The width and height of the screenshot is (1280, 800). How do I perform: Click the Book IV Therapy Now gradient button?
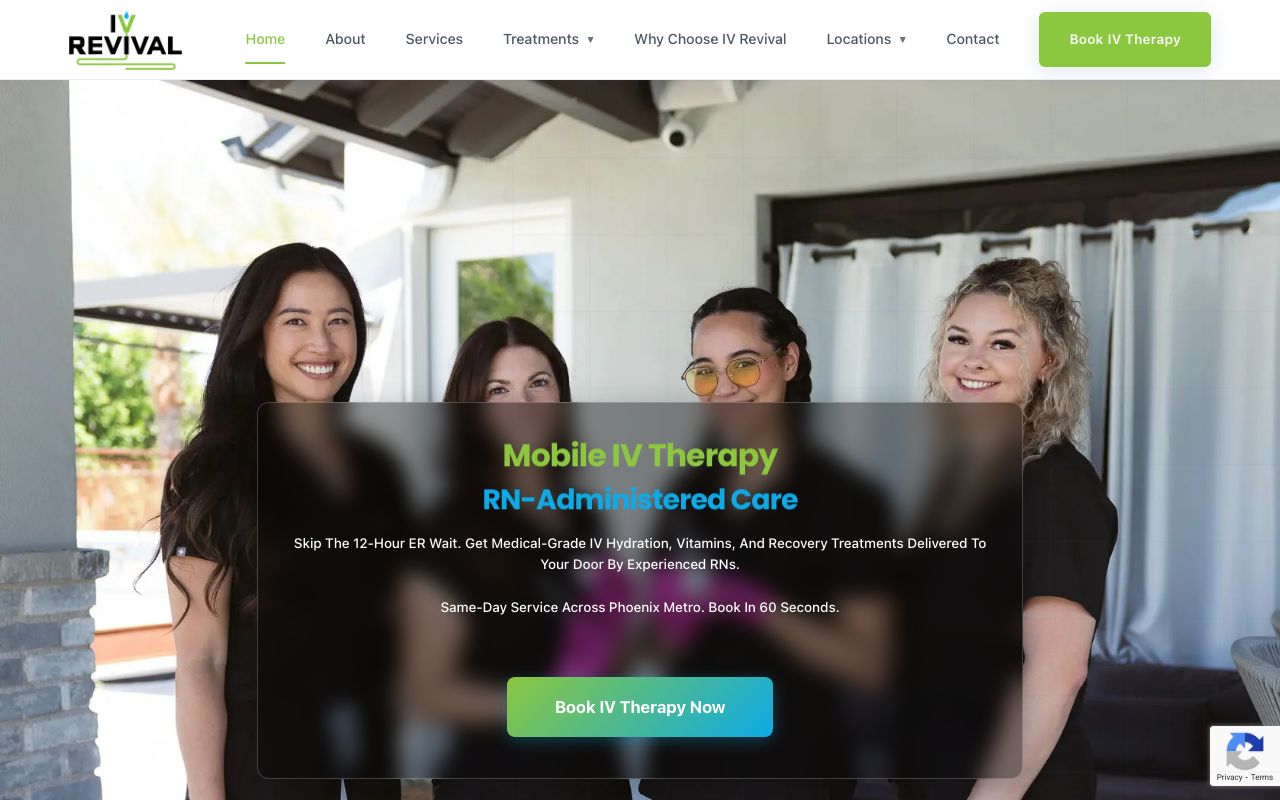click(x=640, y=707)
